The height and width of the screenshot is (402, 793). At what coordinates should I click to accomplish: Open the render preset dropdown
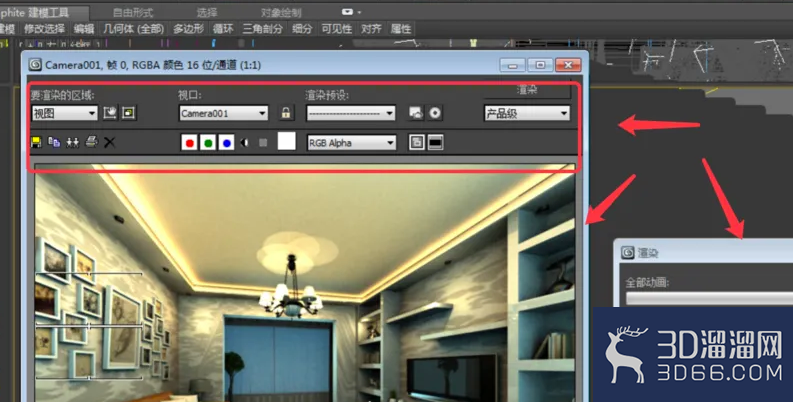[x=351, y=113]
